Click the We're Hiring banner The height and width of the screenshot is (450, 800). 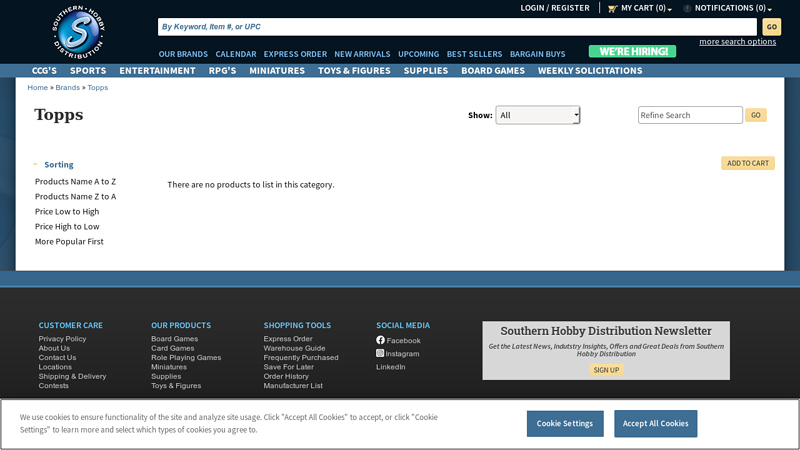632,51
